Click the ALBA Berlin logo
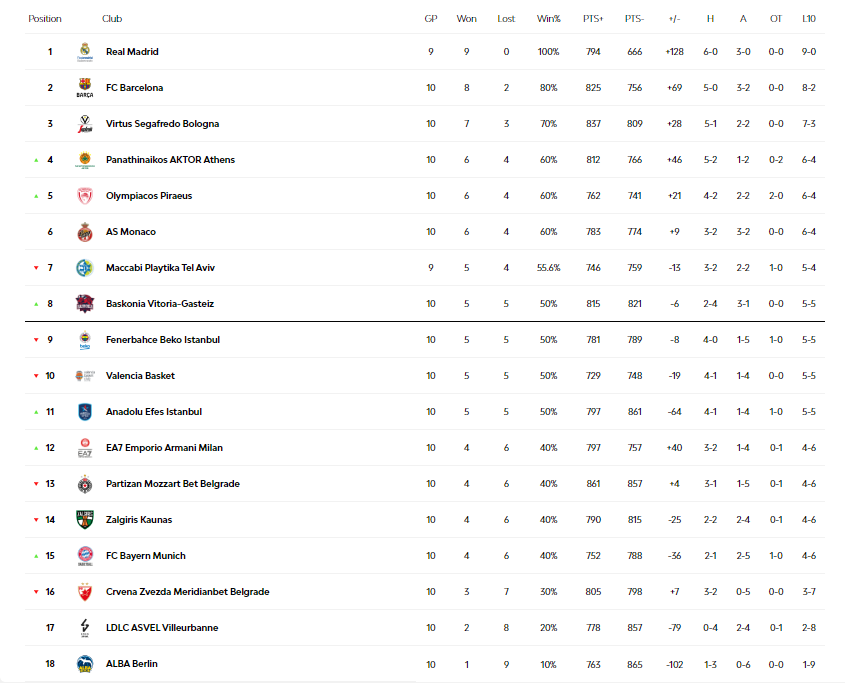Viewport: 845px width, 683px height. pyautogui.click(x=85, y=664)
